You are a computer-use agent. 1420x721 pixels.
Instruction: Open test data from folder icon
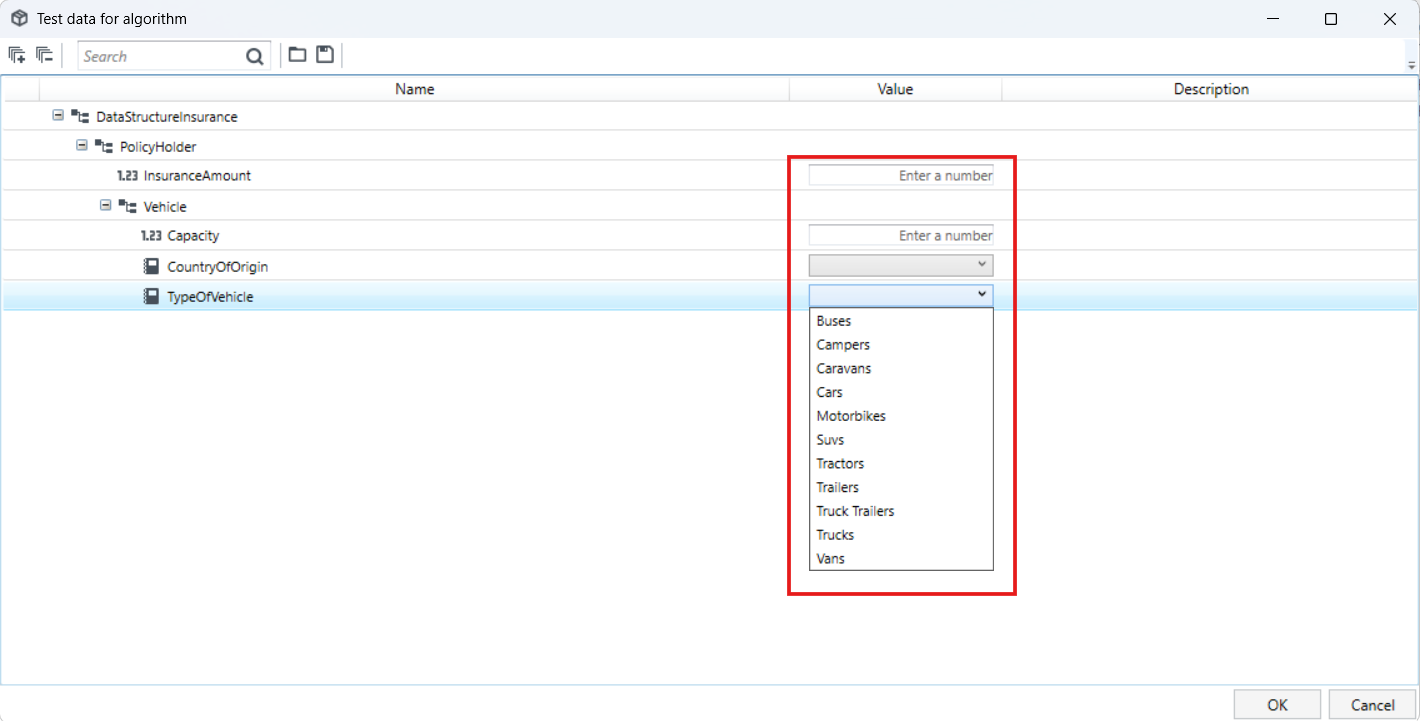297,55
